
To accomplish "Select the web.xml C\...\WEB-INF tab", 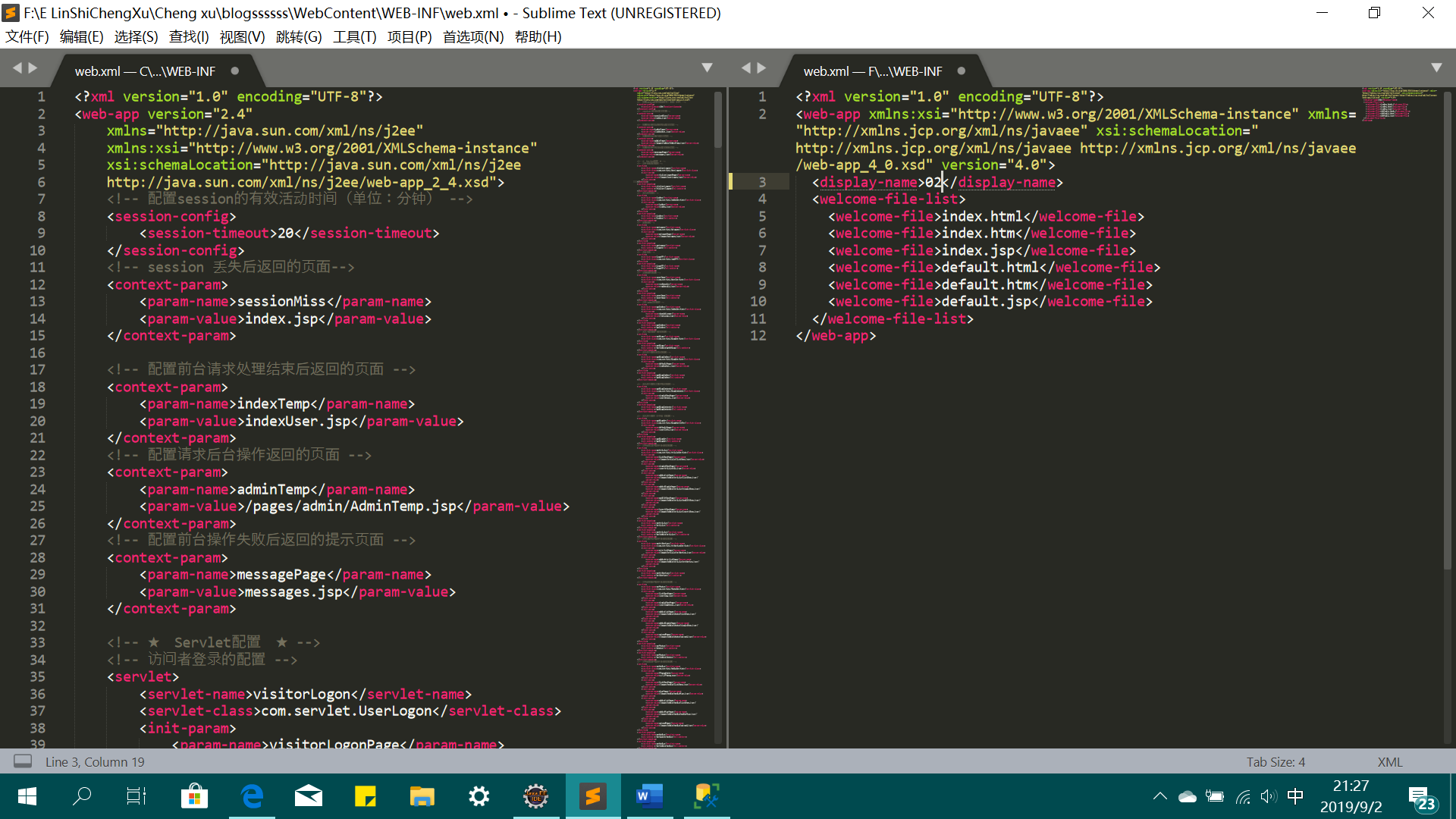I will pos(145,71).
